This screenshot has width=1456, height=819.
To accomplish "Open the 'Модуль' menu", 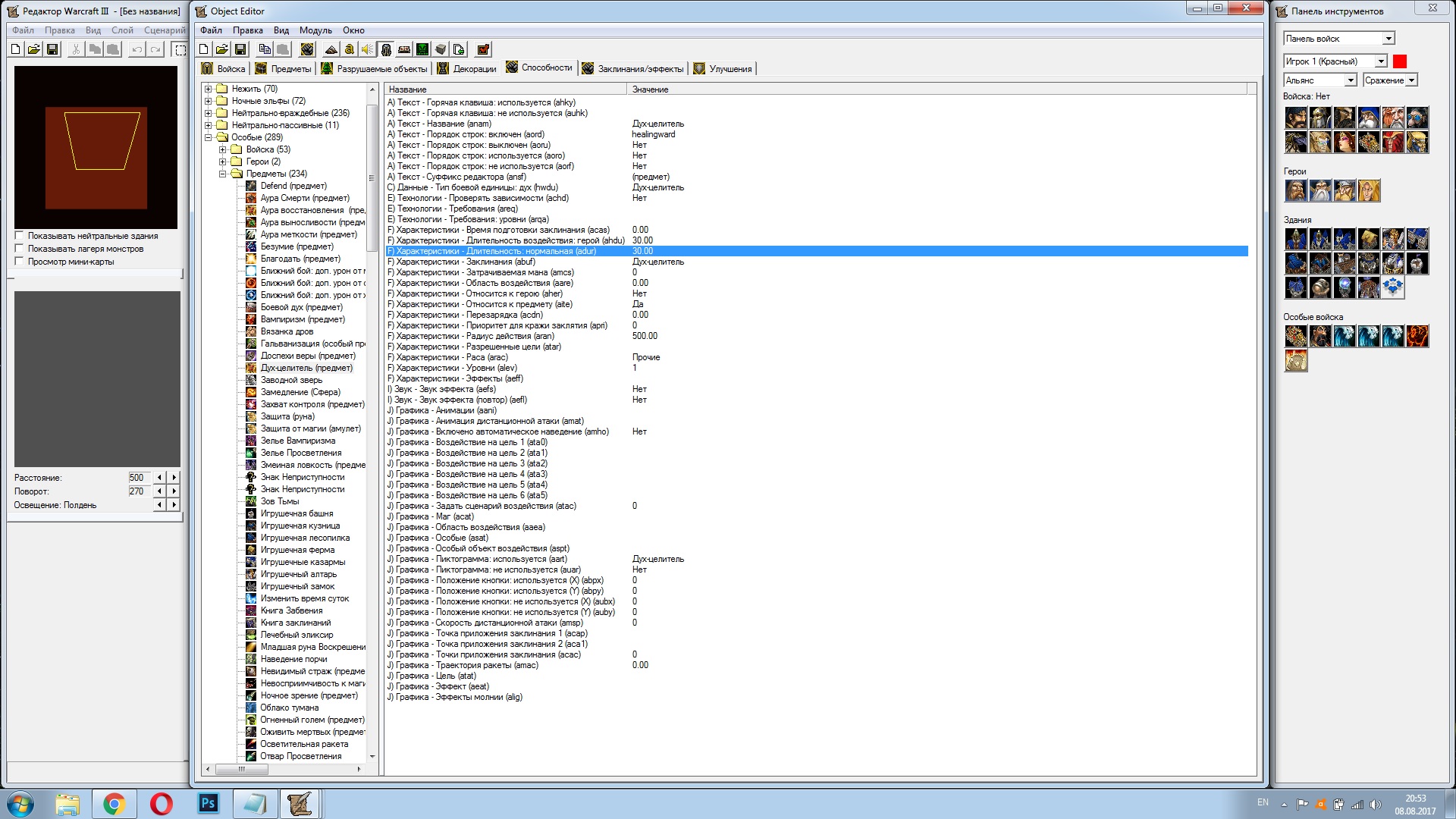I will click(315, 30).
